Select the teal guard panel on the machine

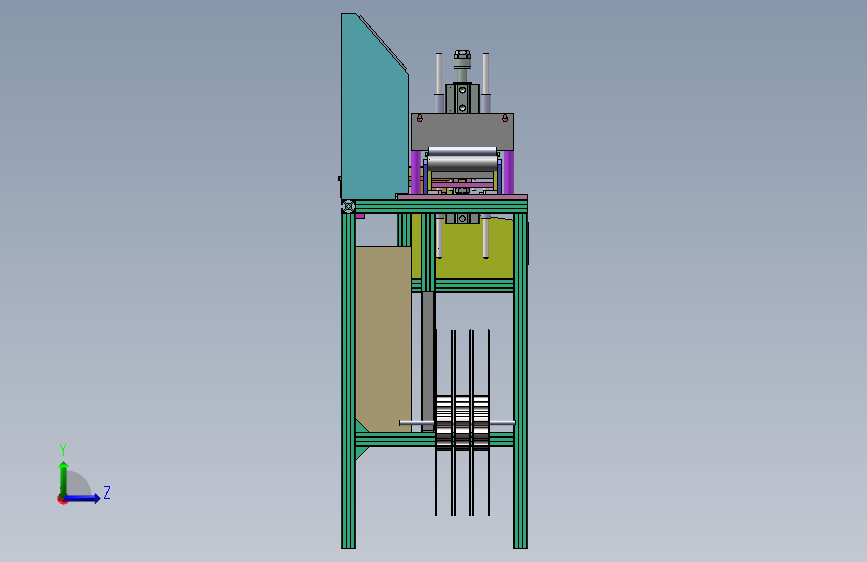pyautogui.click(x=373, y=111)
